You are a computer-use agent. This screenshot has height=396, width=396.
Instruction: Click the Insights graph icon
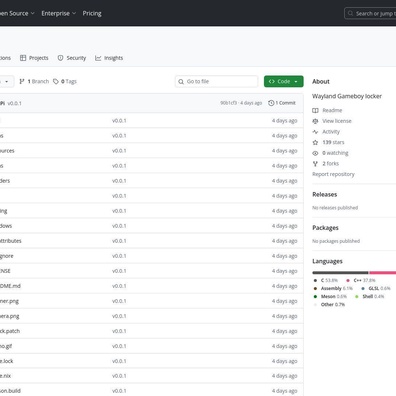click(x=98, y=58)
